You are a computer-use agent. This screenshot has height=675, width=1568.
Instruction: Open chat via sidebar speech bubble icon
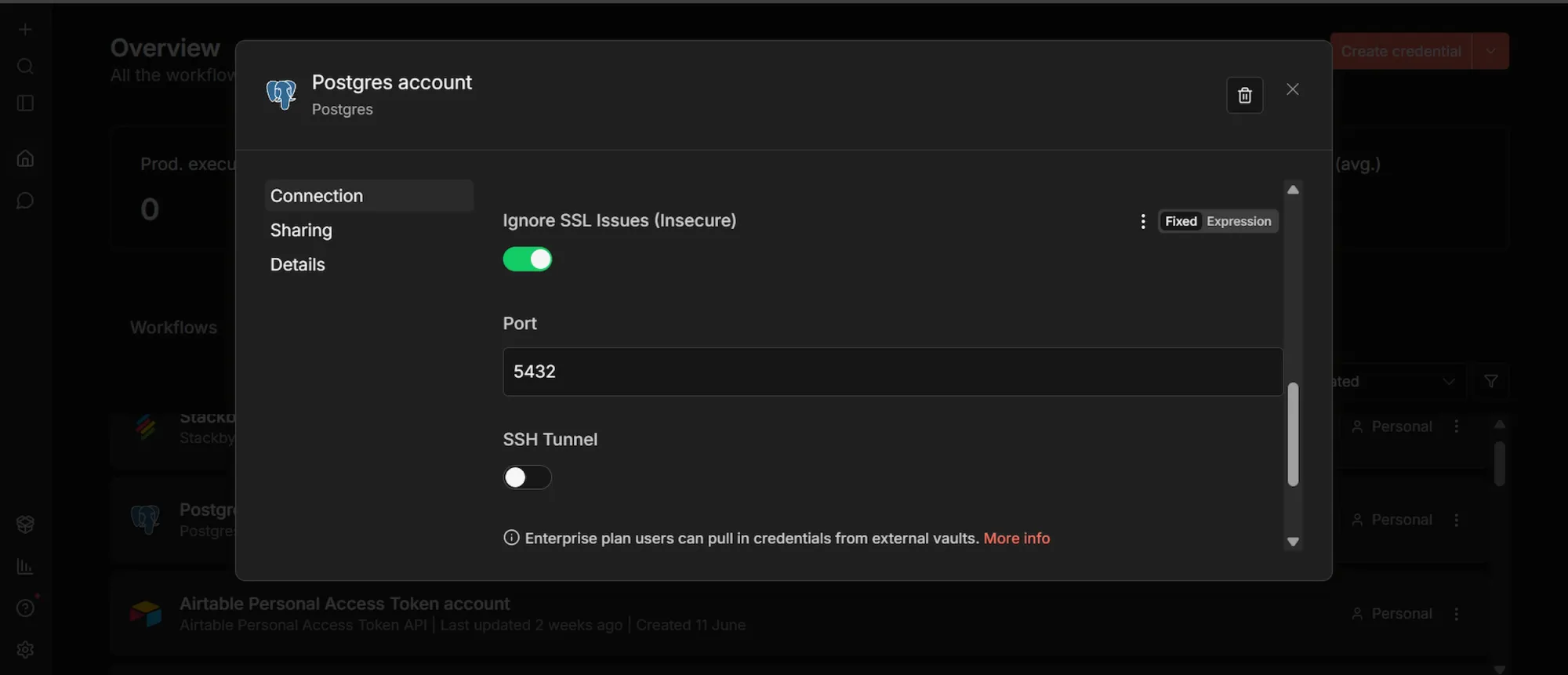click(x=25, y=201)
